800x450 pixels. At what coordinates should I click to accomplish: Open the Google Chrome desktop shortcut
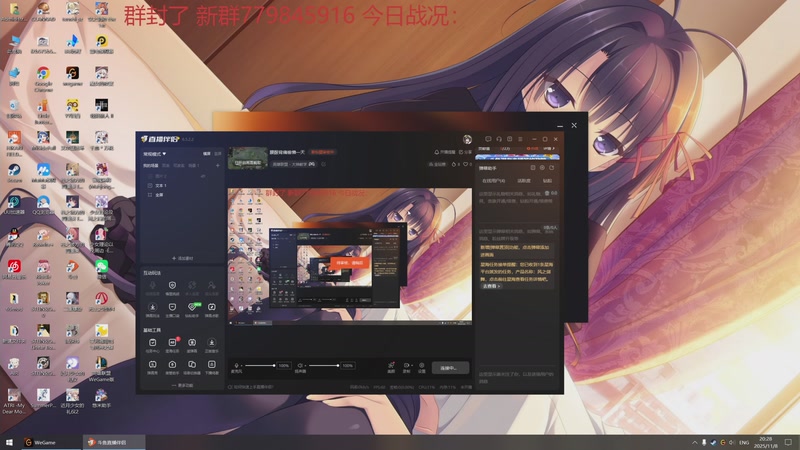[43, 79]
